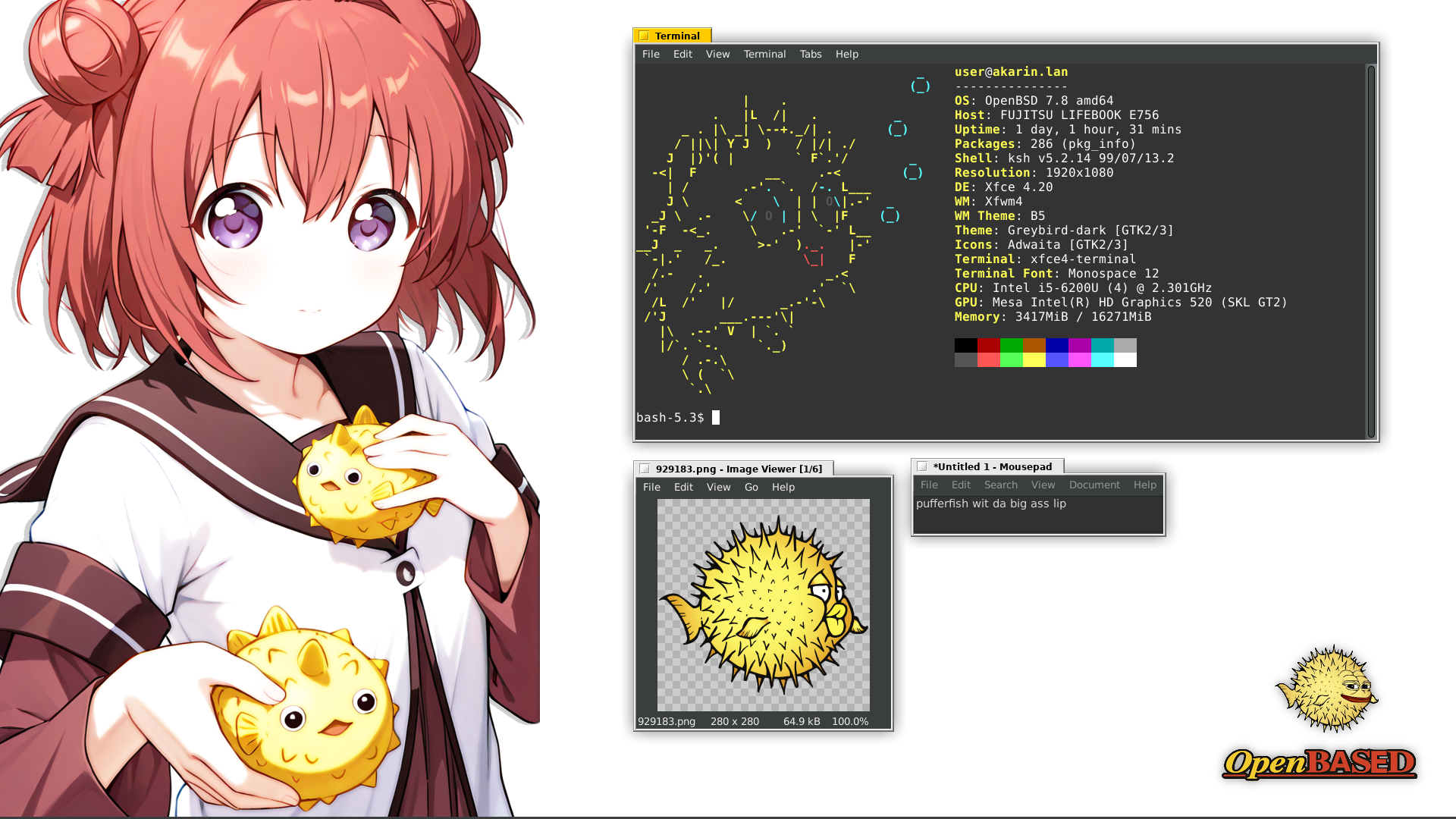1456x819 pixels.
Task: Click the Image Viewer title bar icon
Action: pos(645,469)
